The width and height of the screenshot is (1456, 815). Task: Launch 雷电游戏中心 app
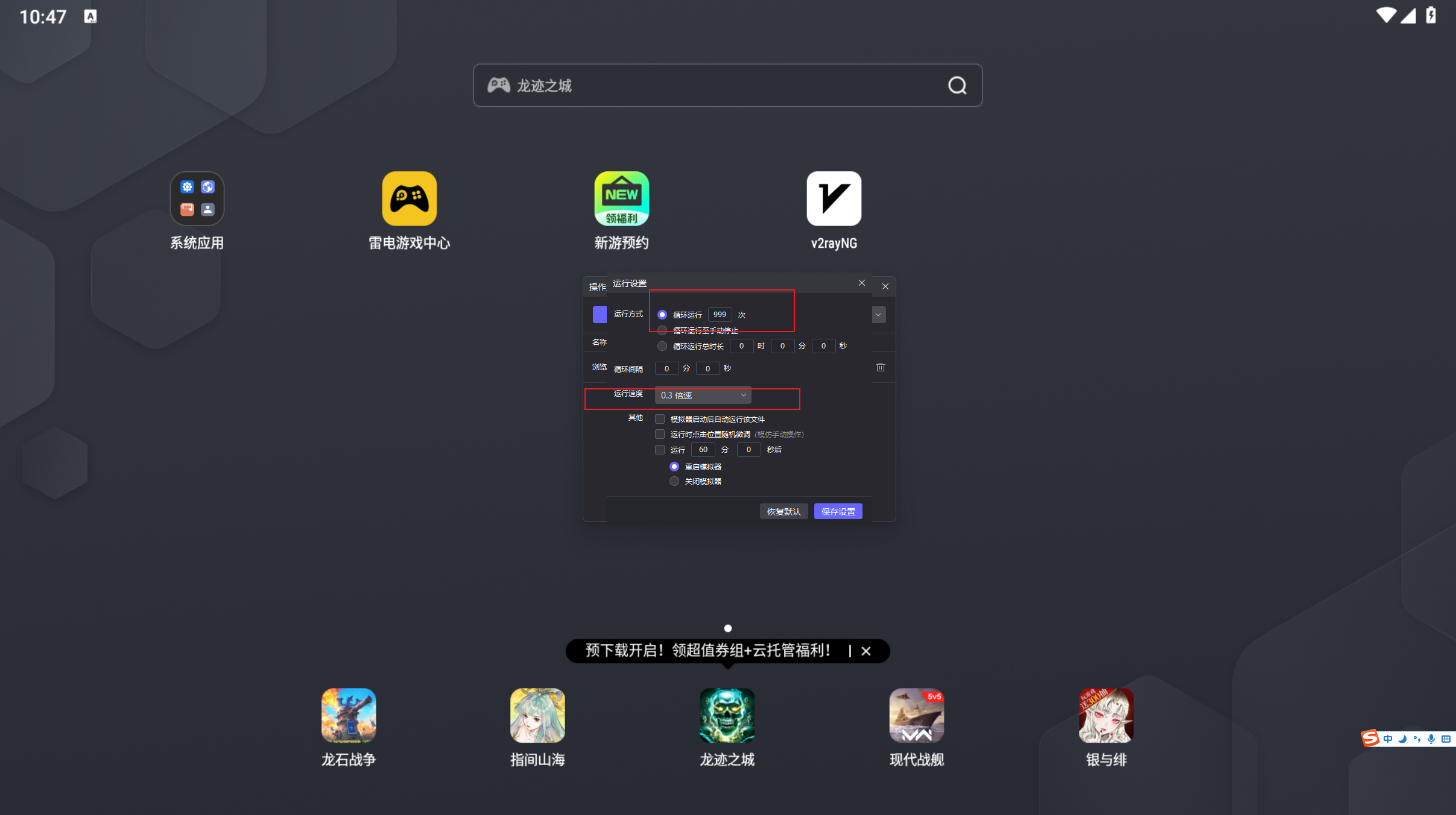(409, 198)
